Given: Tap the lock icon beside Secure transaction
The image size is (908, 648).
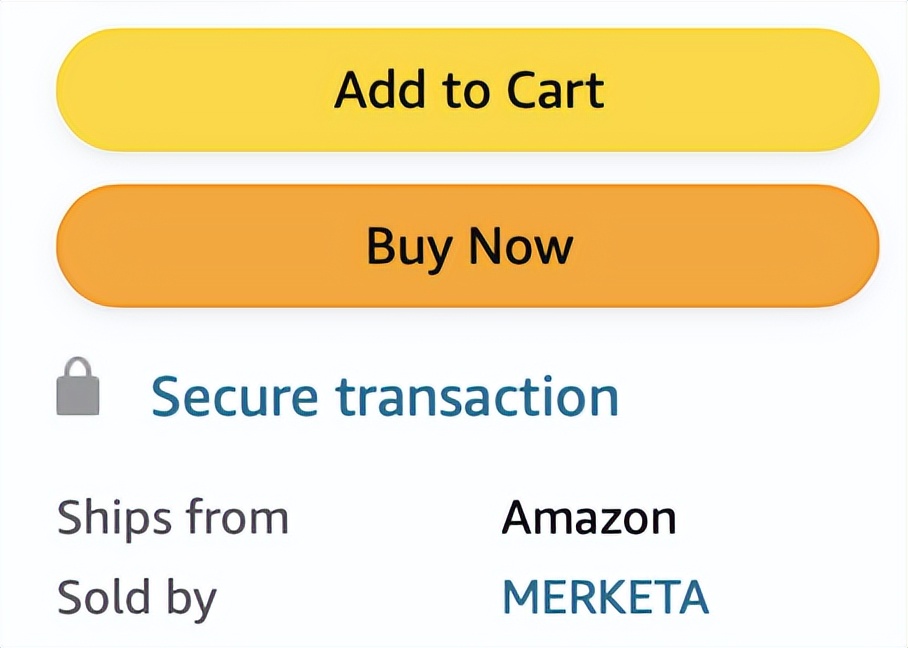Looking at the screenshot, I should (78, 388).
